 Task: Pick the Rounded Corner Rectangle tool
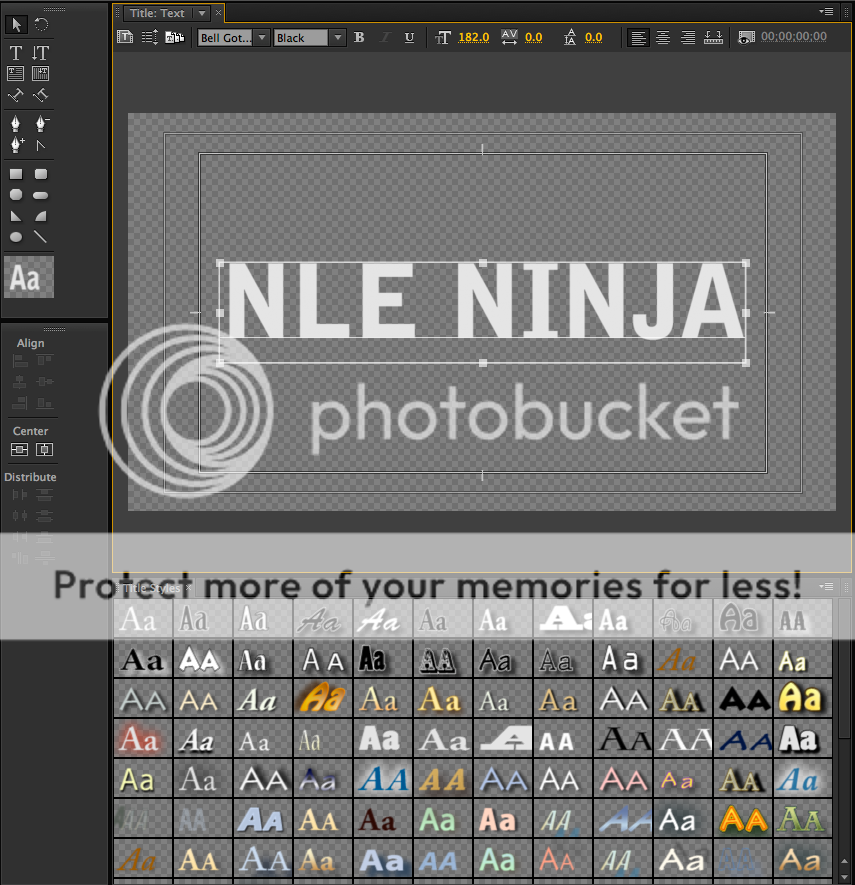(41, 174)
